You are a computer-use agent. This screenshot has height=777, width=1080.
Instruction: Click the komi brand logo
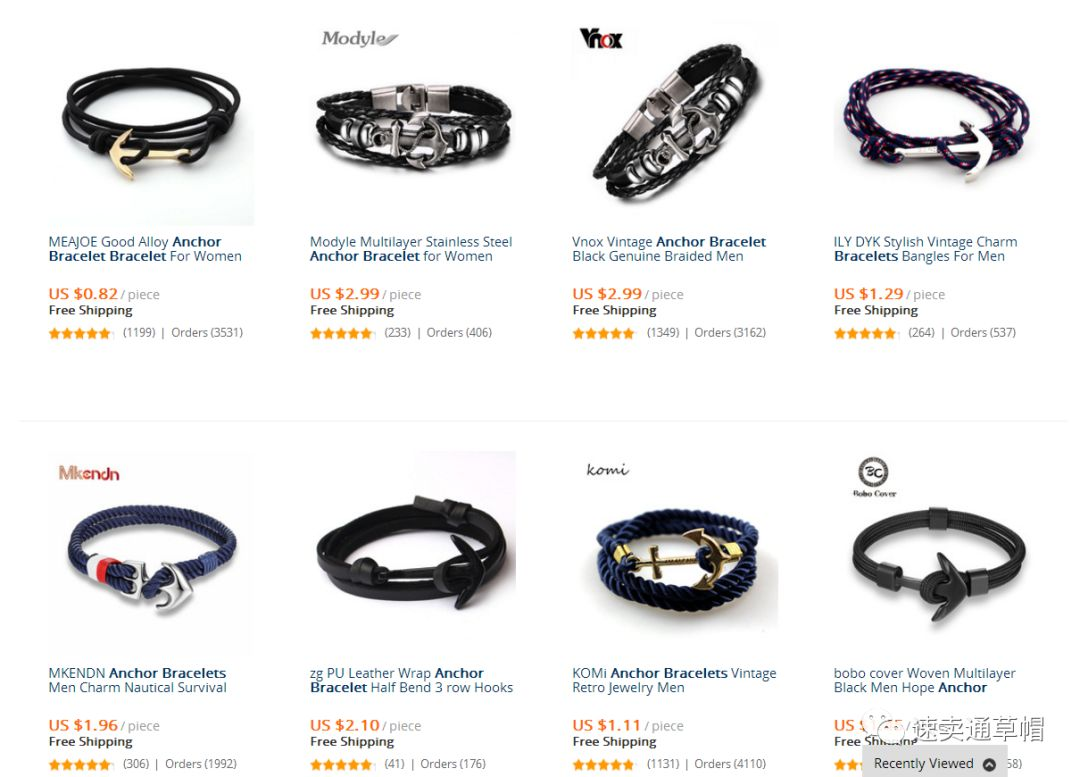[x=607, y=470]
